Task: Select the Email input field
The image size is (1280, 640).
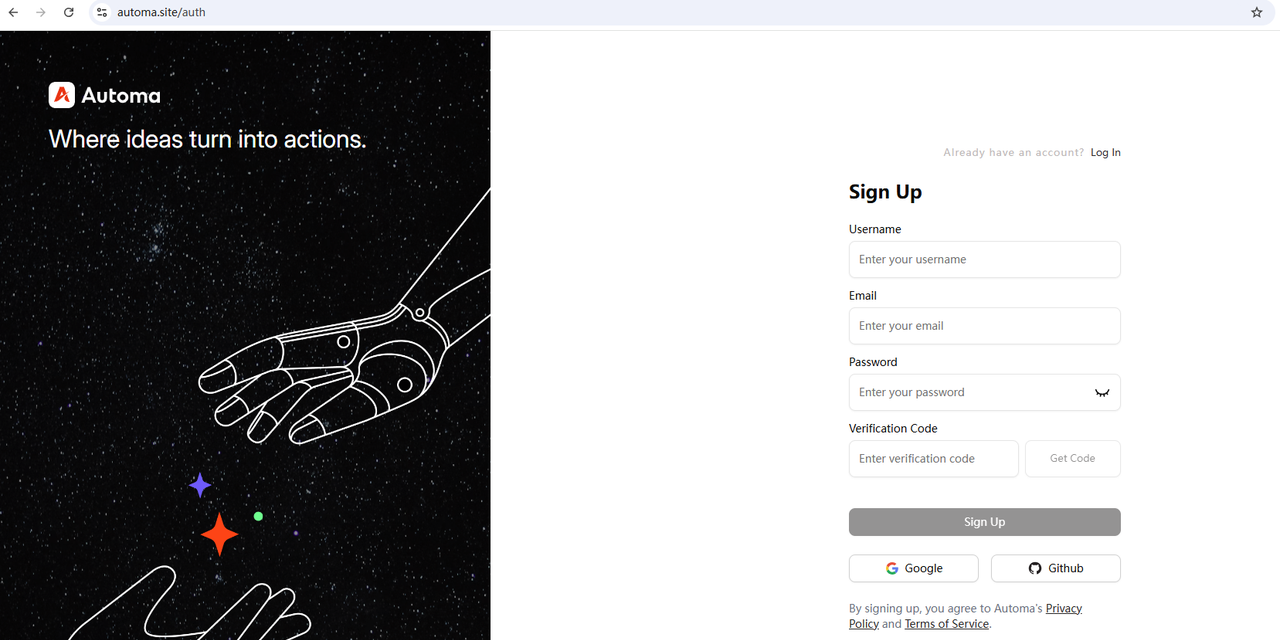Action: [984, 325]
